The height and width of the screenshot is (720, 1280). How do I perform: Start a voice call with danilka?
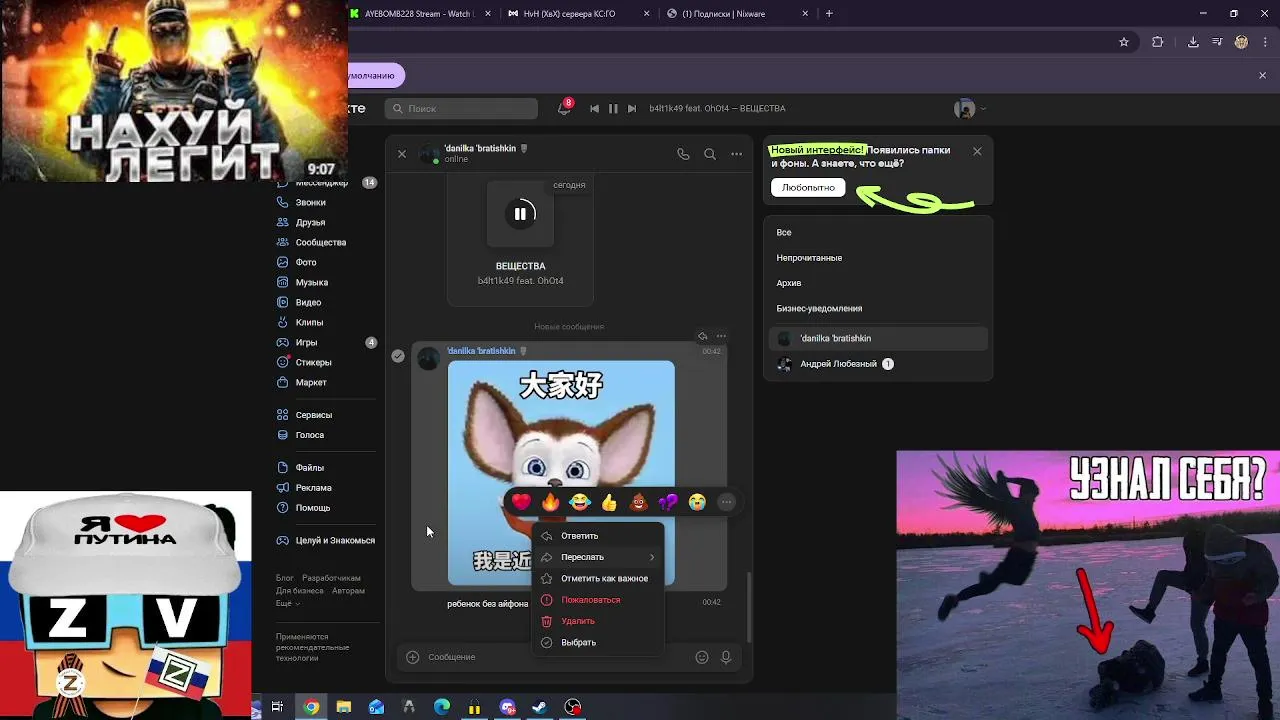683,154
